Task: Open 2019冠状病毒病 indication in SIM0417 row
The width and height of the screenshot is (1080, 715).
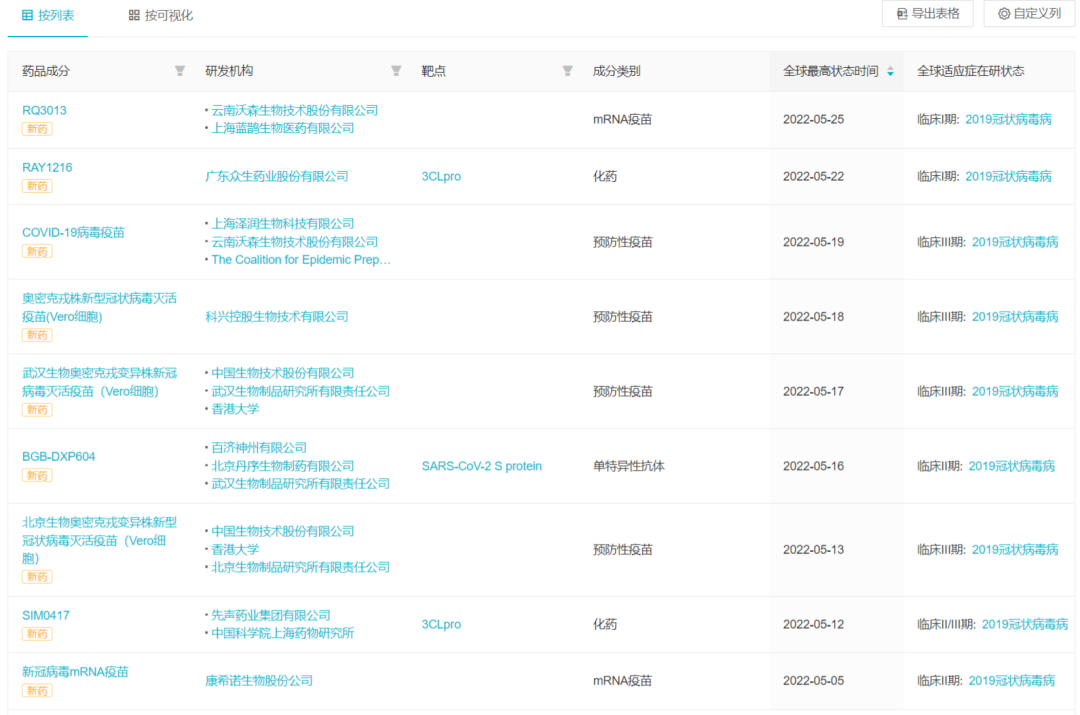Action: point(1024,624)
